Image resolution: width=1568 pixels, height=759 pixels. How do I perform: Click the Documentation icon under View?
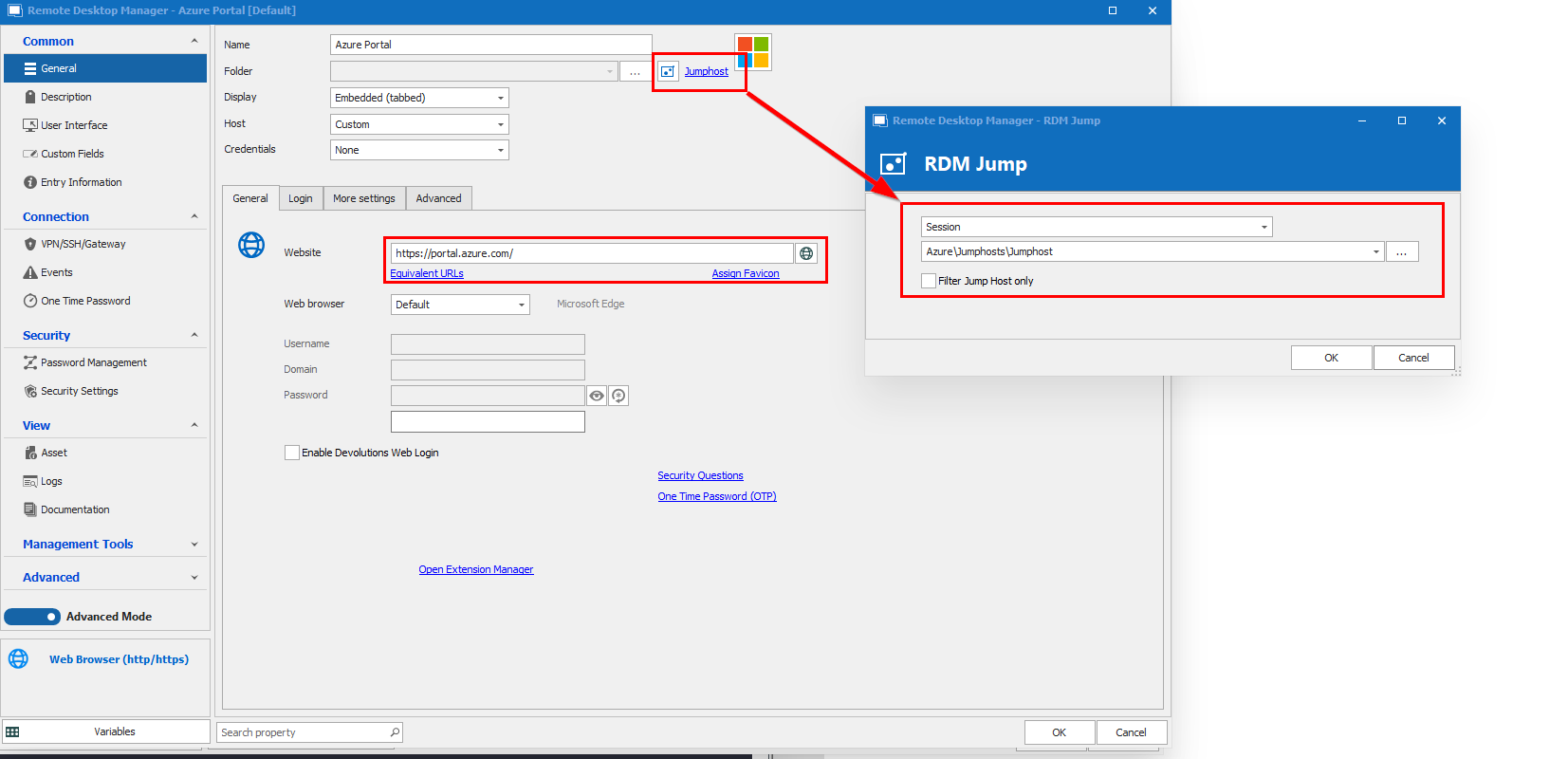coord(30,509)
